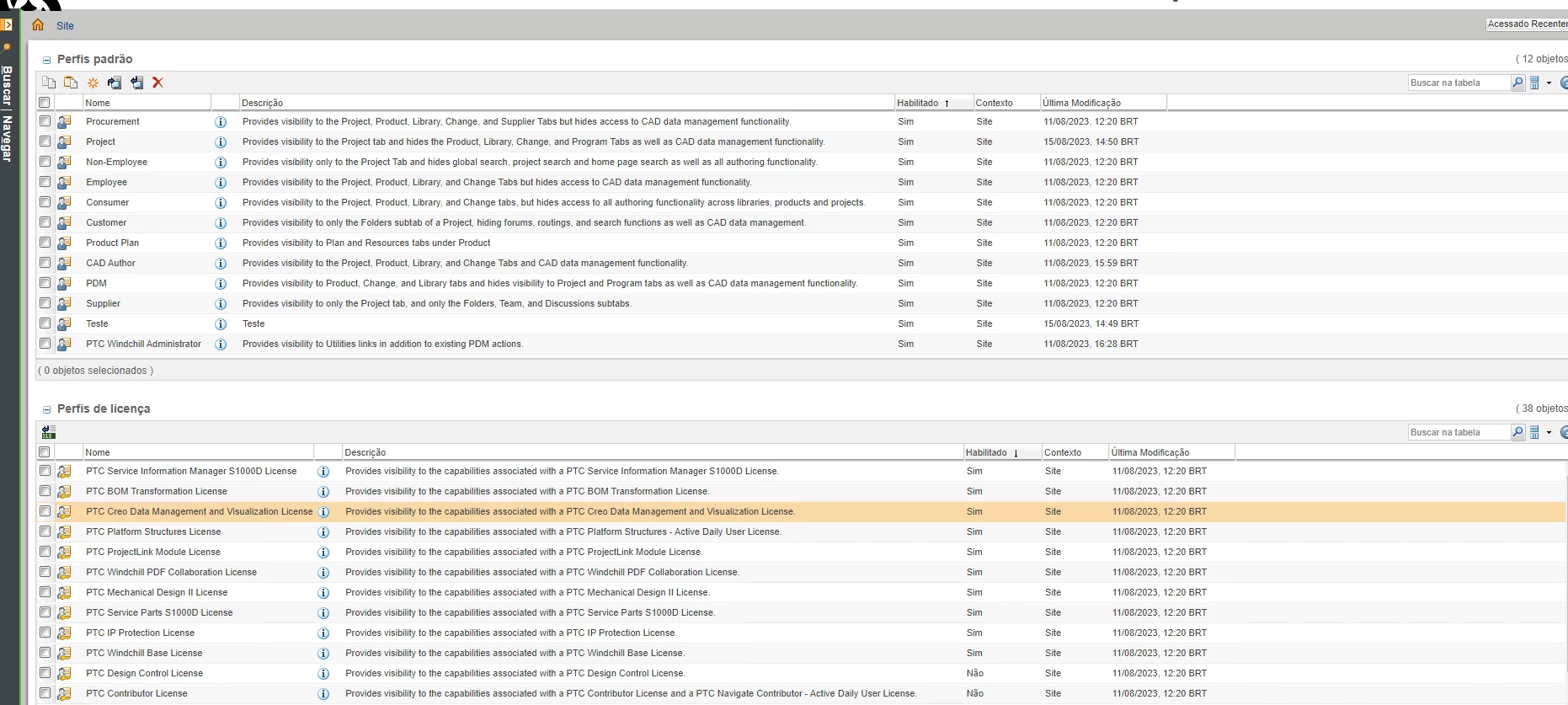Viewport: 1568px width, 705px height.
Task: Open view dropdown arrow in Perfis de licença toolbar
Action: (x=1549, y=432)
